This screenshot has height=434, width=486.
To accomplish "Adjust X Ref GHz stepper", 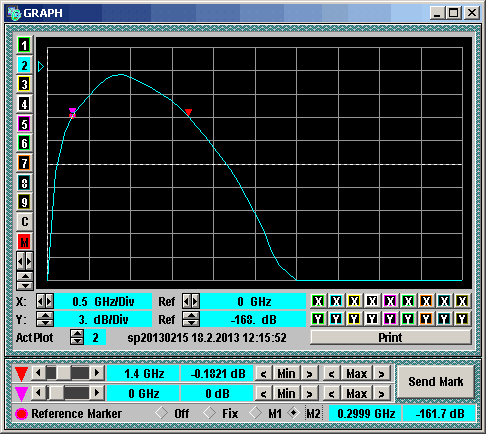I will tap(191, 302).
